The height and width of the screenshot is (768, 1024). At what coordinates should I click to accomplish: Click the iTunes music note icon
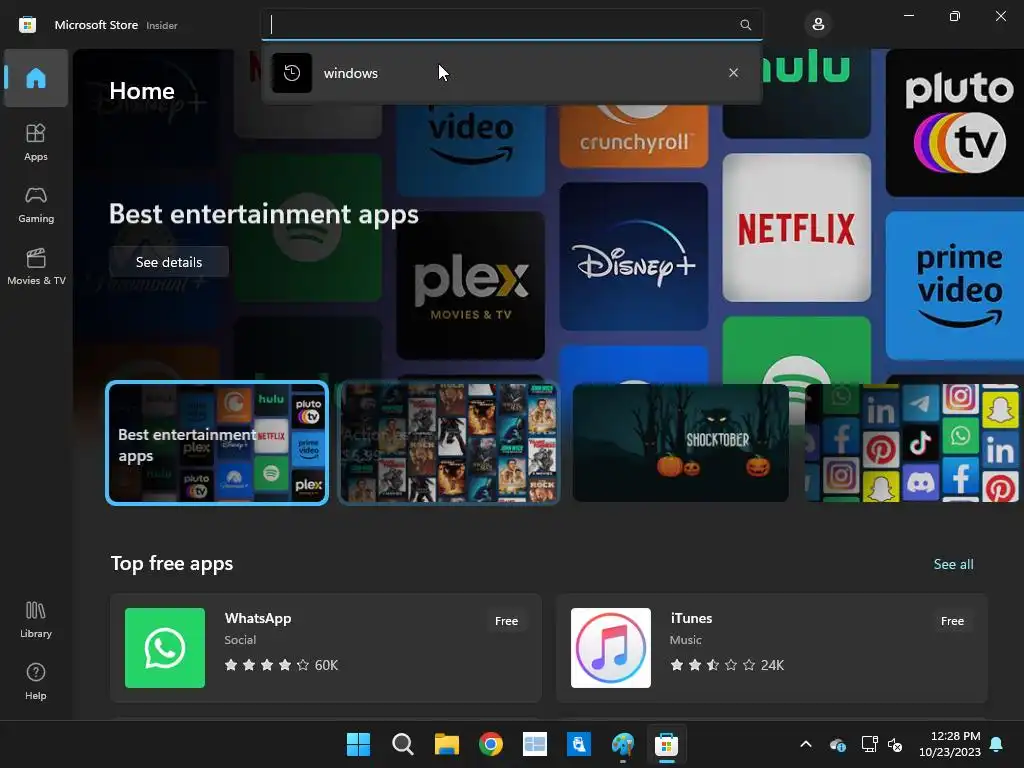(x=611, y=648)
